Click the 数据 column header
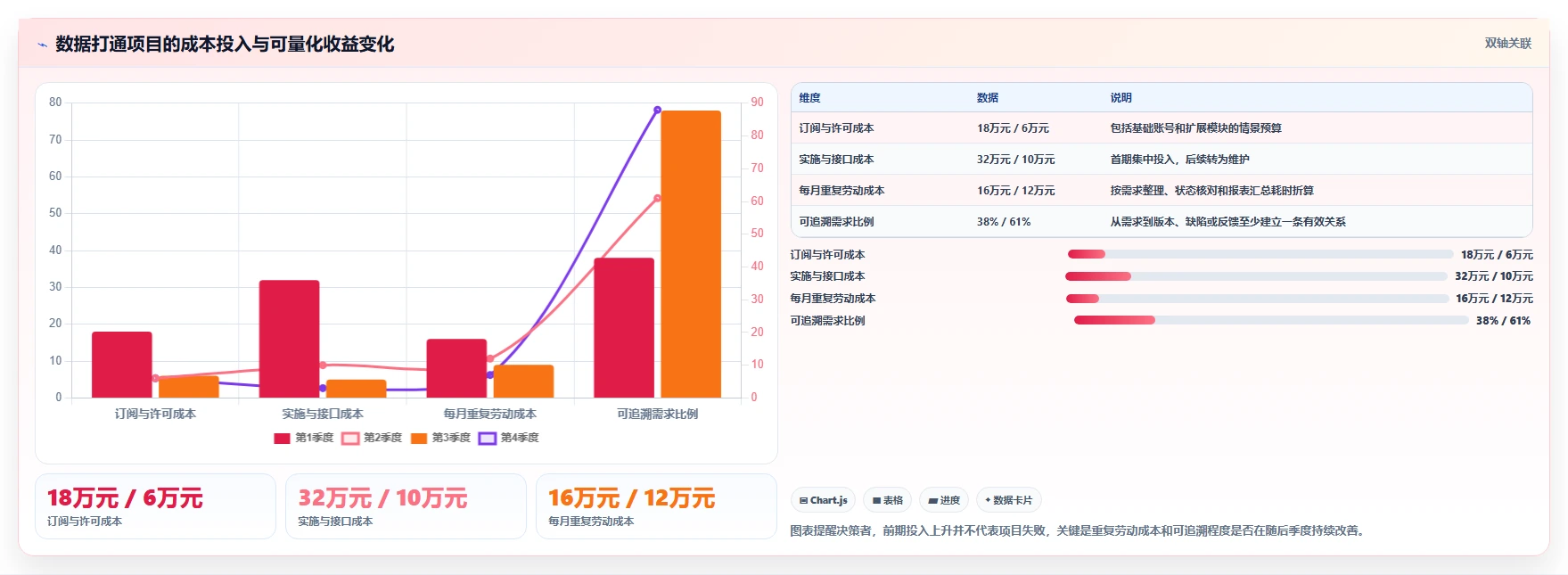This screenshot has width=1568, height=575. point(988,98)
